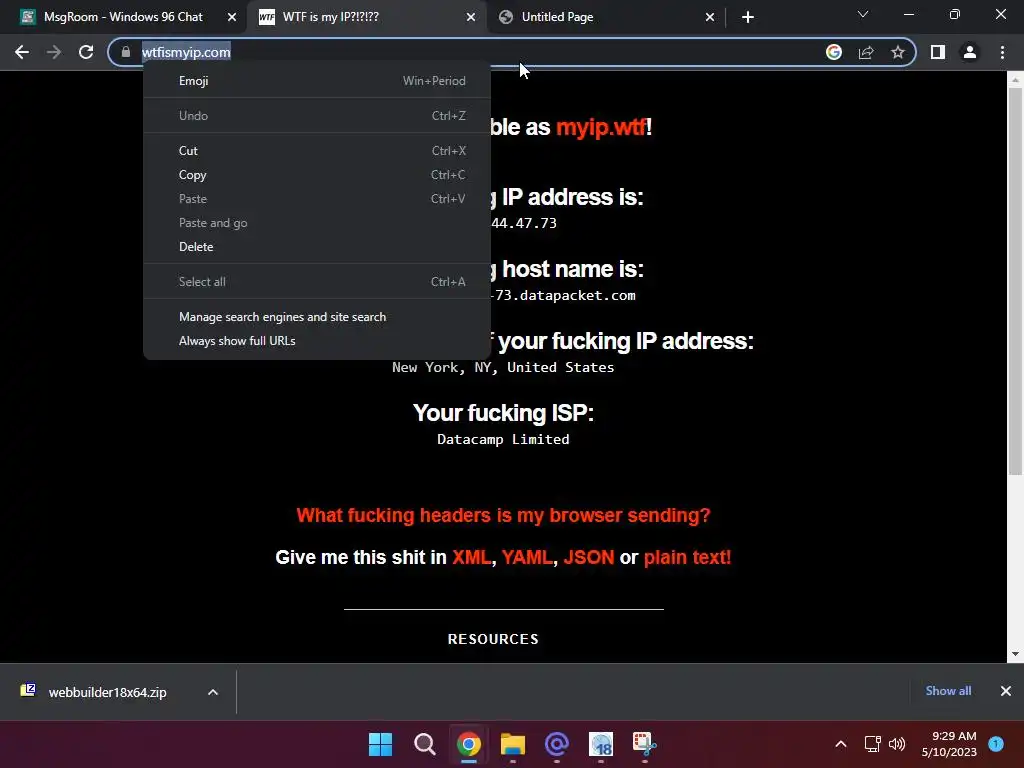Open a new tab
The width and height of the screenshot is (1024, 768).
[x=748, y=17]
